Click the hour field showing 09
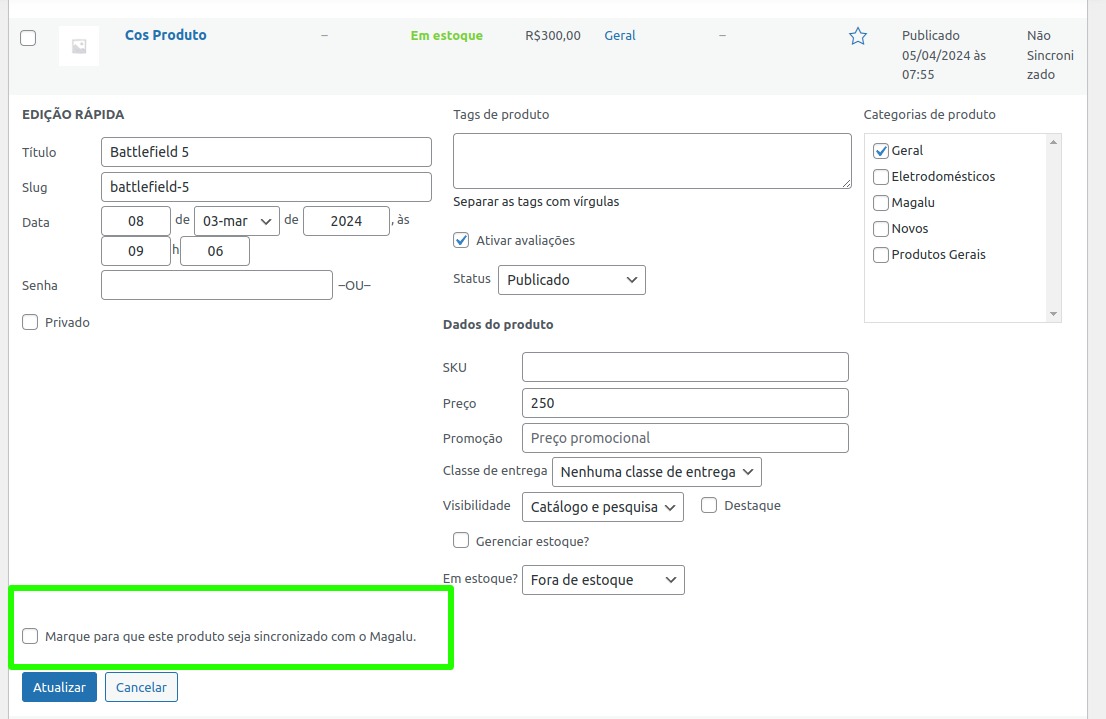The height and width of the screenshot is (719, 1106). point(136,251)
